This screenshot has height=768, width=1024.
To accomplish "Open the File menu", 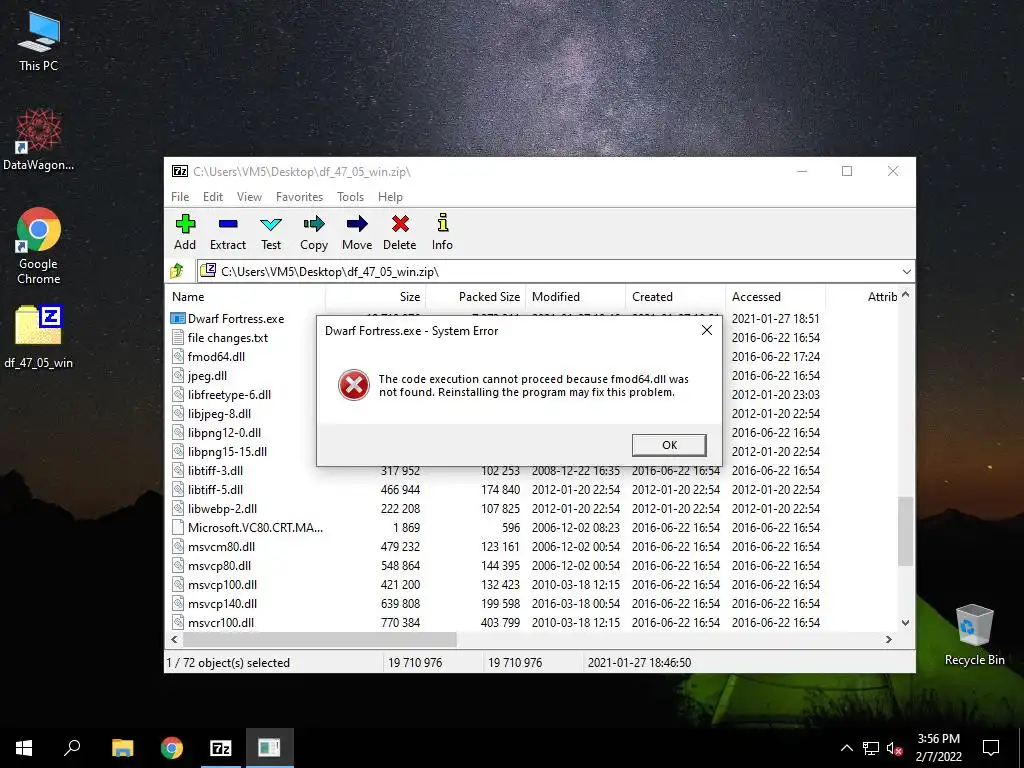I will pyautogui.click(x=180, y=197).
